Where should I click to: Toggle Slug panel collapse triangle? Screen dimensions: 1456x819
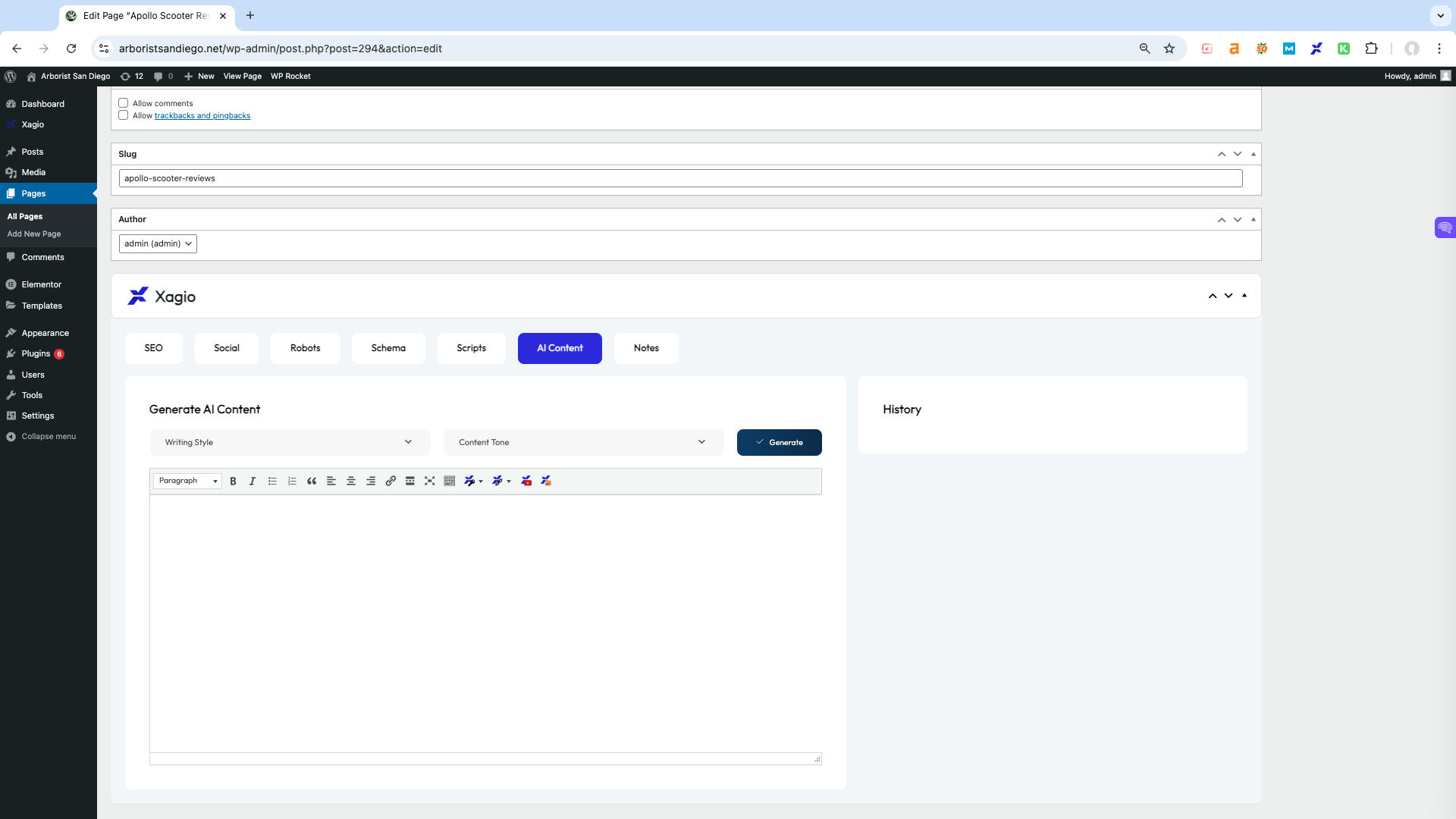1253,154
